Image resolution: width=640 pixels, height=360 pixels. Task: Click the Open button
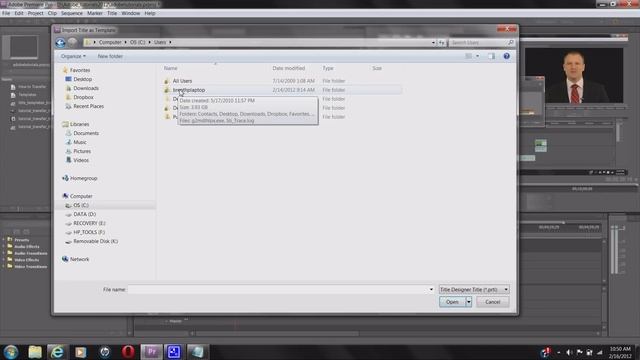pyautogui.click(x=452, y=302)
